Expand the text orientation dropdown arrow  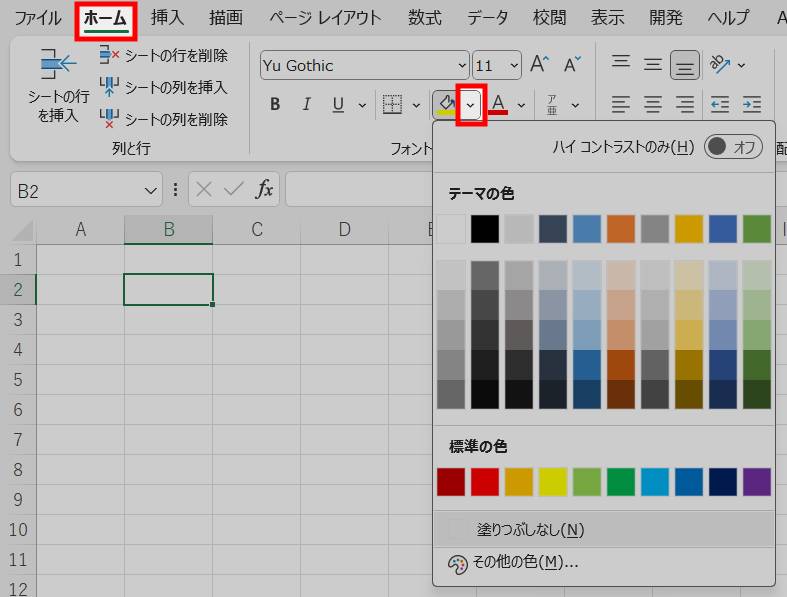(x=741, y=65)
